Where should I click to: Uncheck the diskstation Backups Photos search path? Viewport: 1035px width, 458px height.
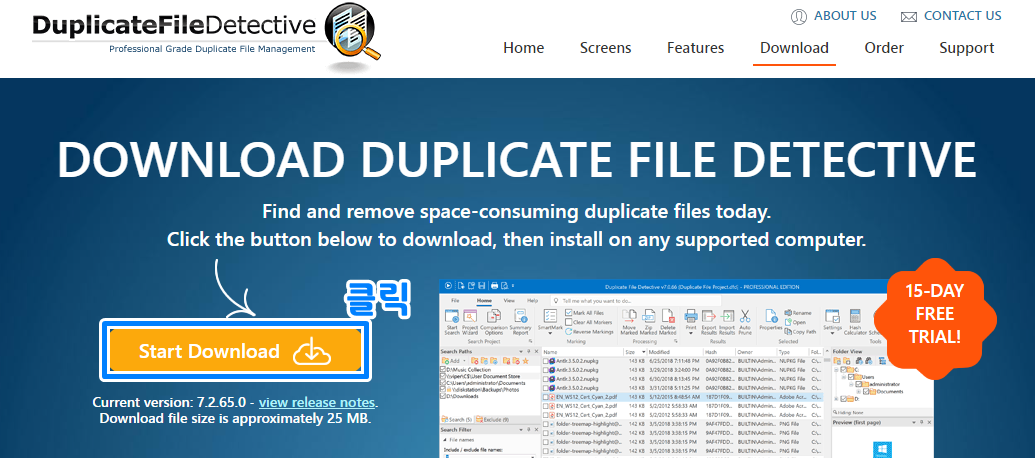[x=443, y=389]
